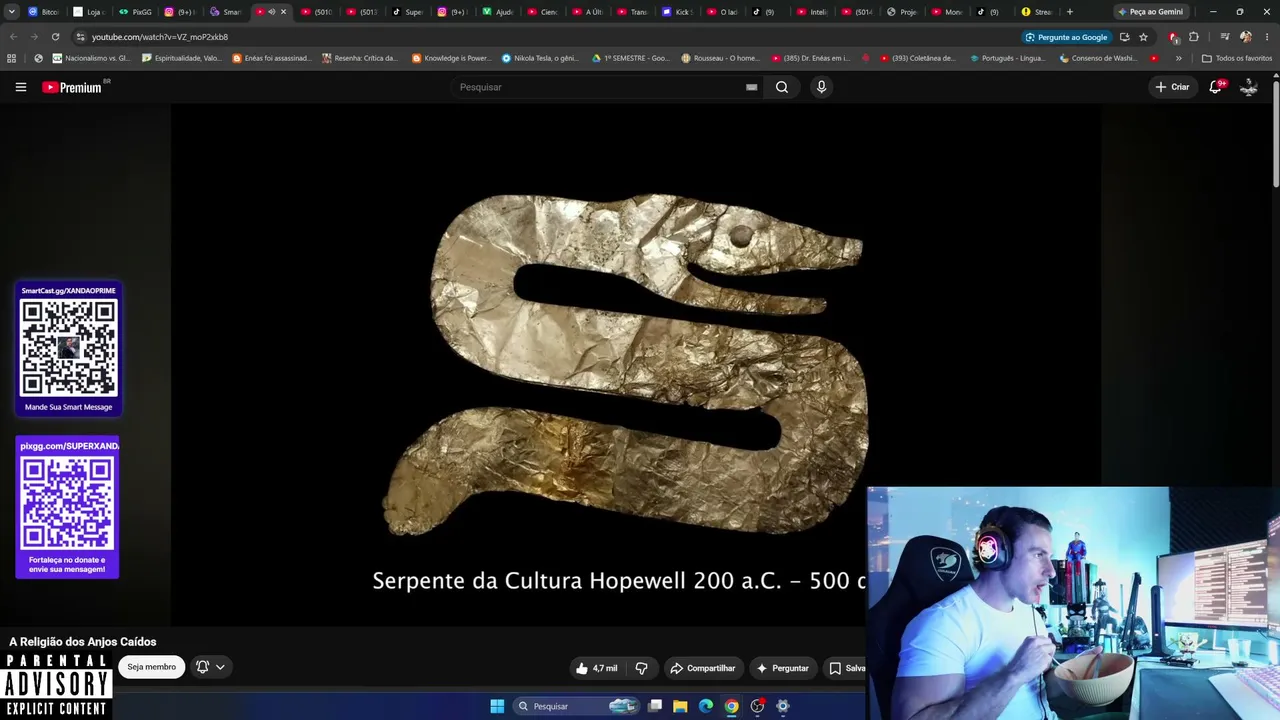This screenshot has width=1280, height=720.
Task: Open the bookmarks apps grid icon
Action: pyautogui.click(x=11, y=58)
